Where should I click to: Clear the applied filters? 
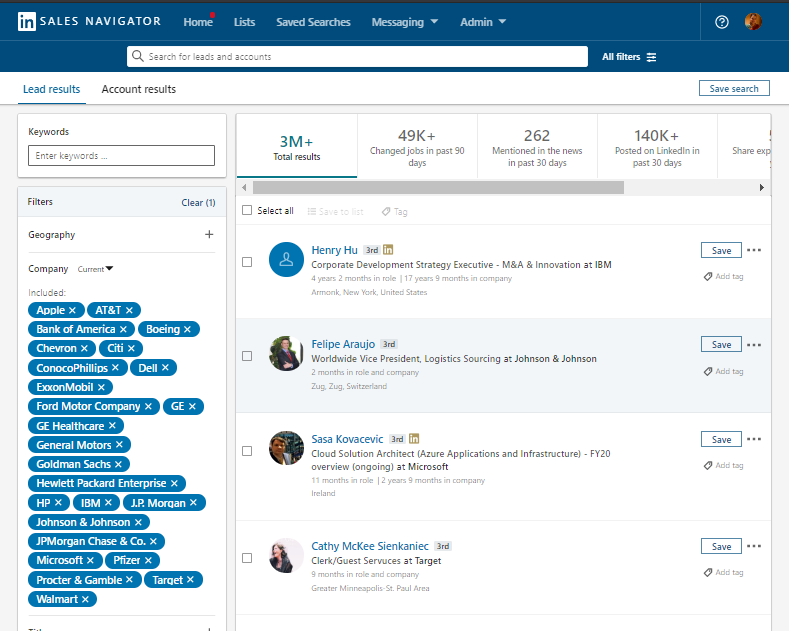coord(198,202)
